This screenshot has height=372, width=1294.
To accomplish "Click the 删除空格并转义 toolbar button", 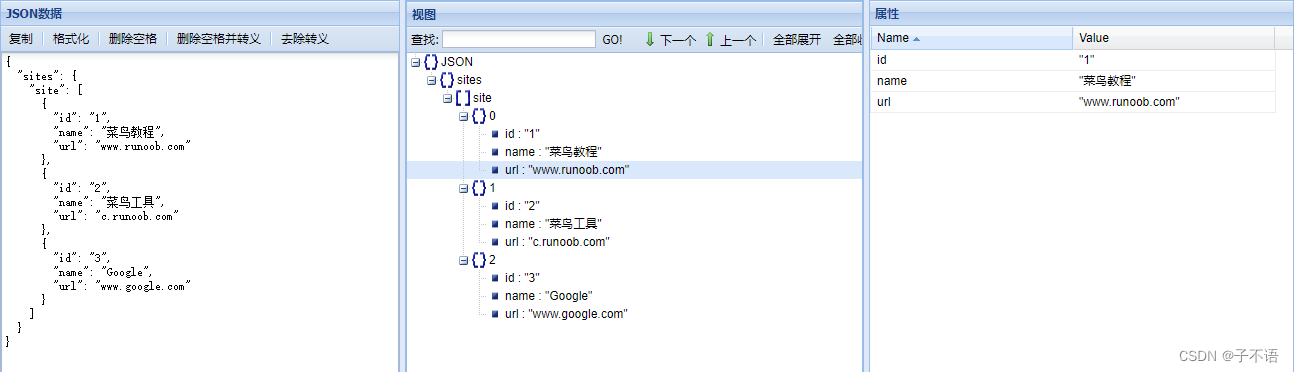I will coord(219,39).
